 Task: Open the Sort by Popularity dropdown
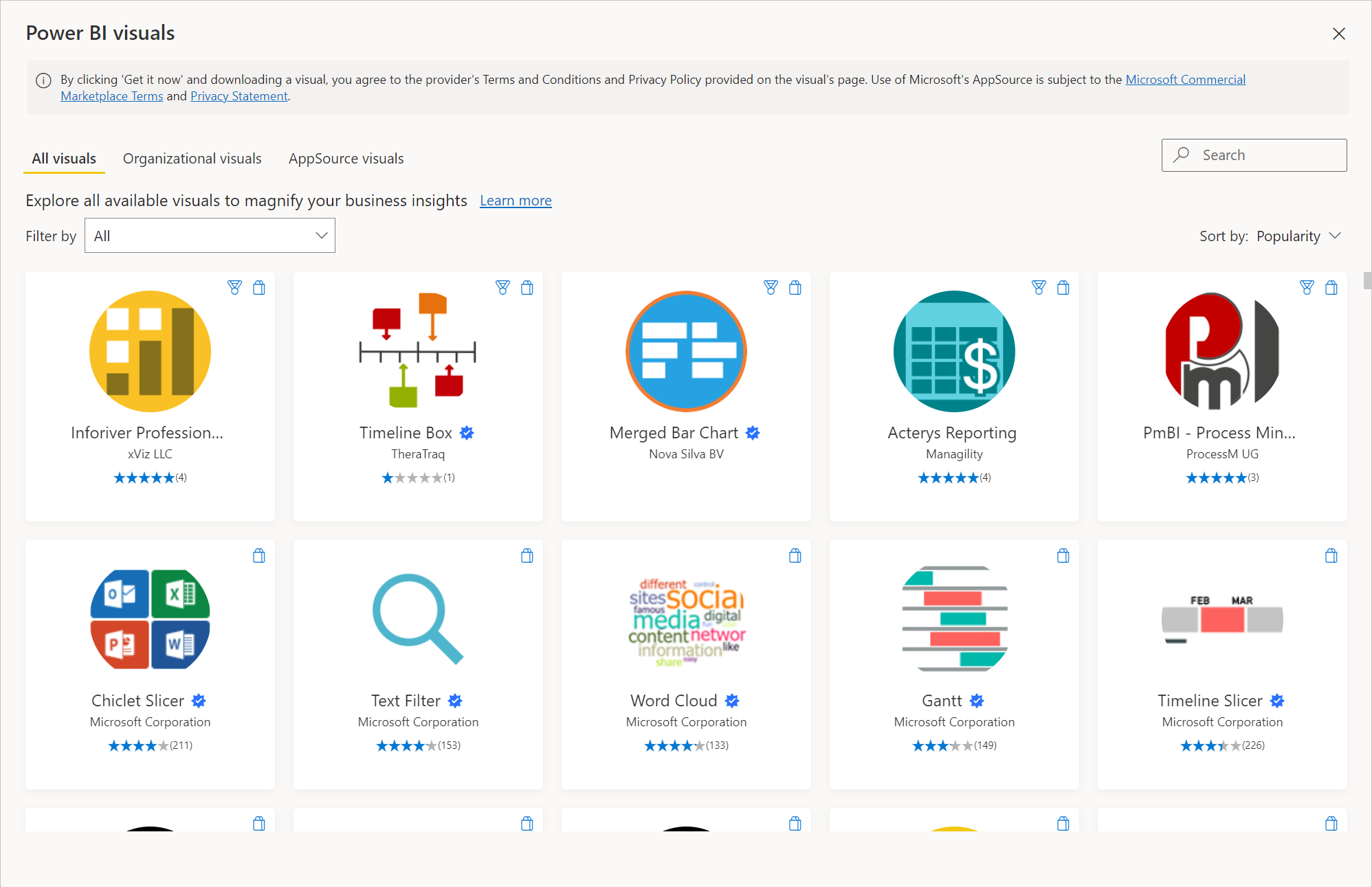click(1298, 236)
